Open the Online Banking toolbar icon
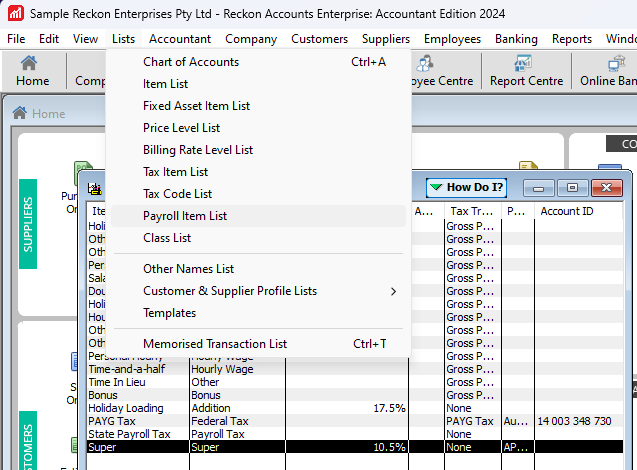 608,71
